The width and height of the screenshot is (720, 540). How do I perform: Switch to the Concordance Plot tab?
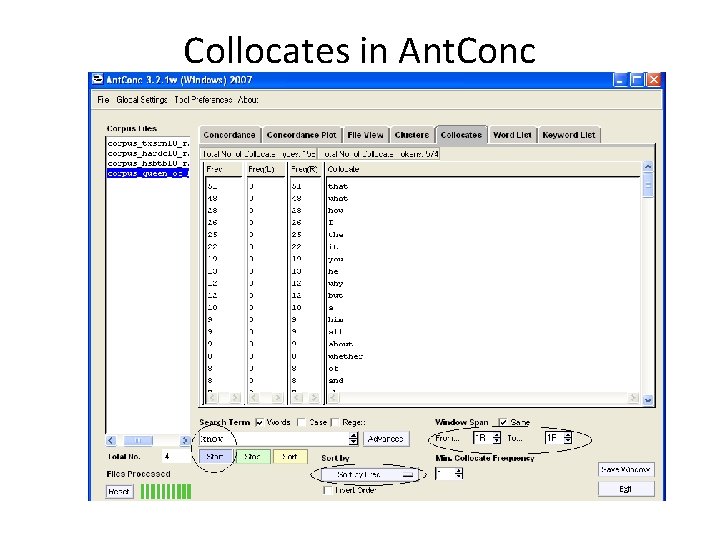301,135
